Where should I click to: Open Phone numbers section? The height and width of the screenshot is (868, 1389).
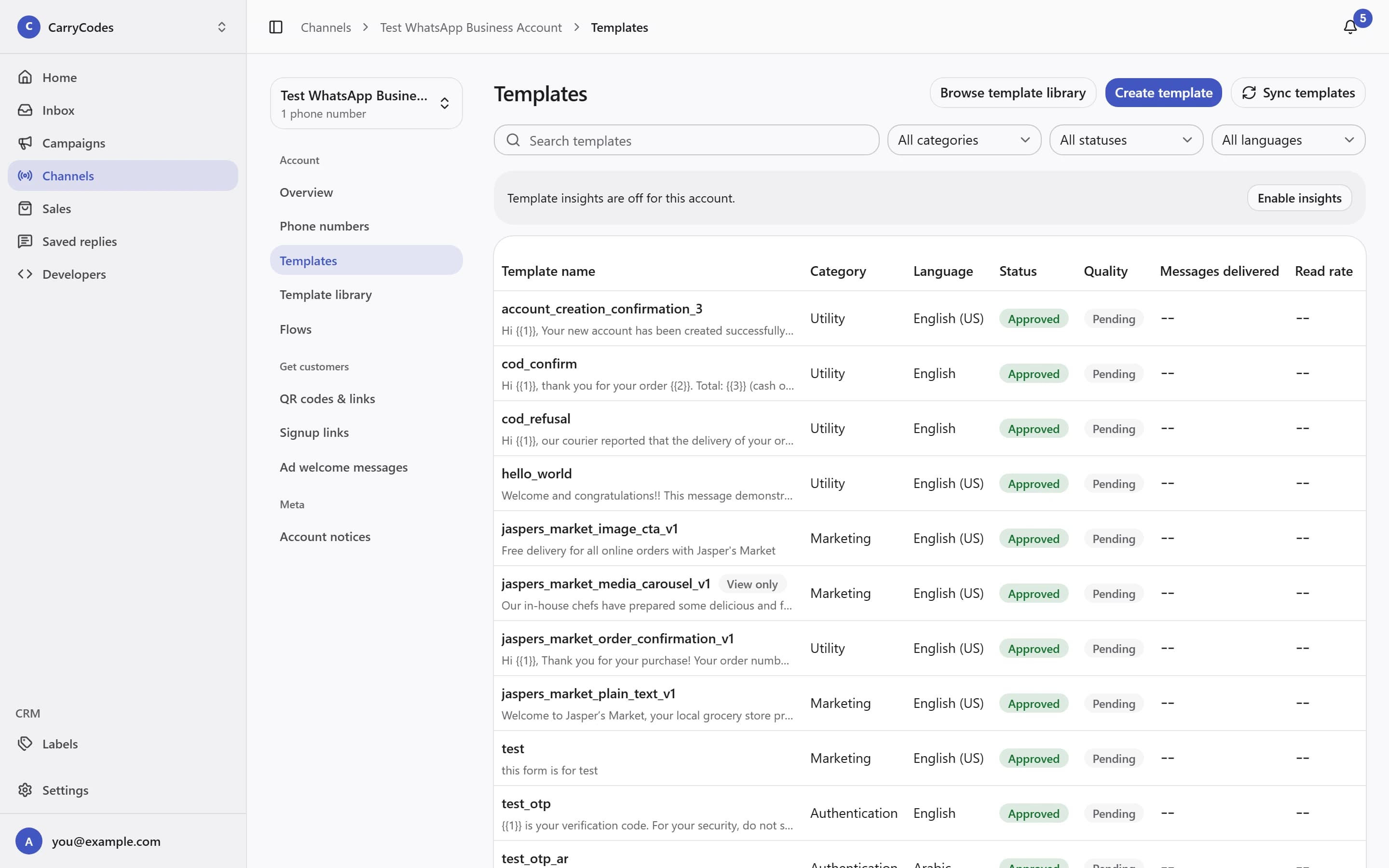pyautogui.click(x=366, y=226)
